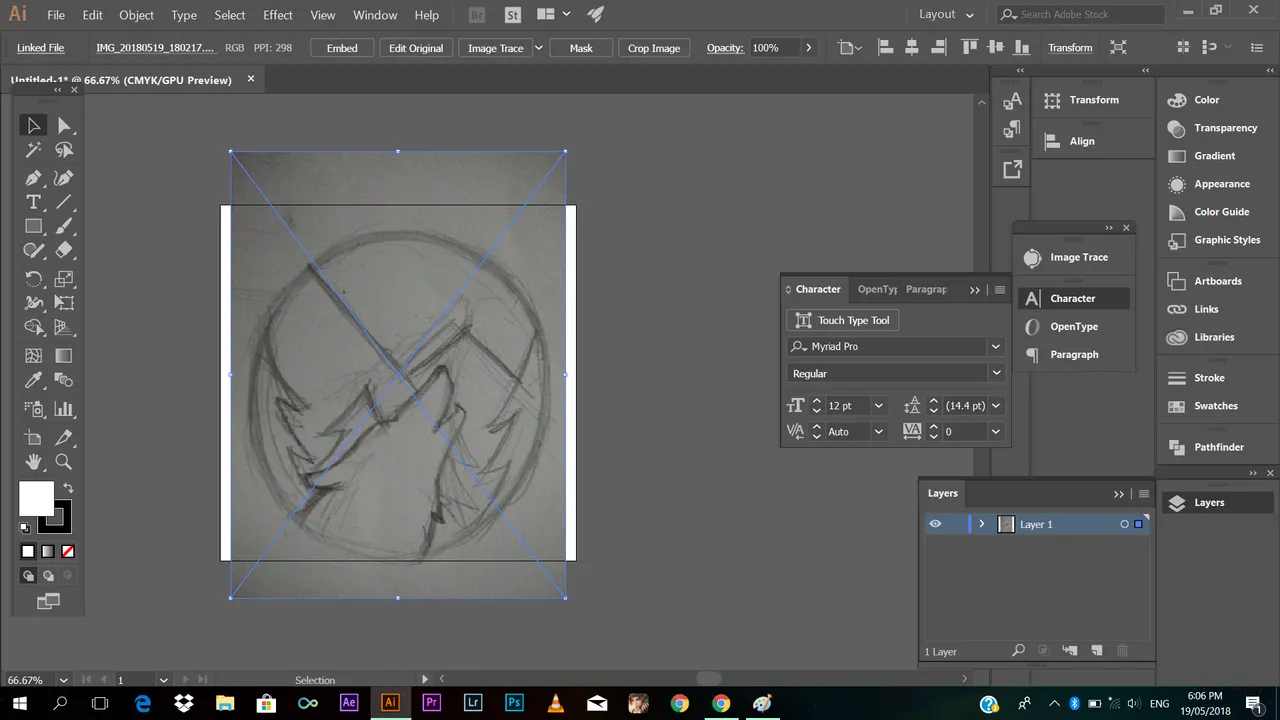Switch to the Paragraph tab

click(x=926, y=289)
